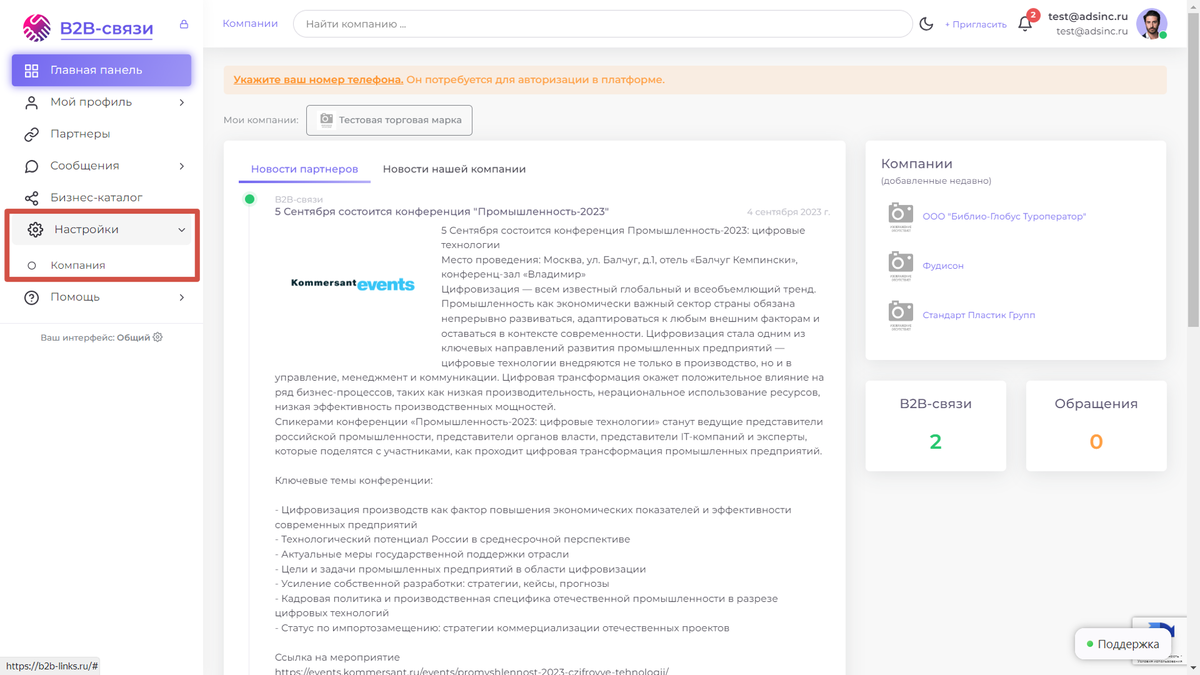1200x675 pixels.
Task: Click Фудисон placeholder camera icon
Action: (x=901, y=264)
